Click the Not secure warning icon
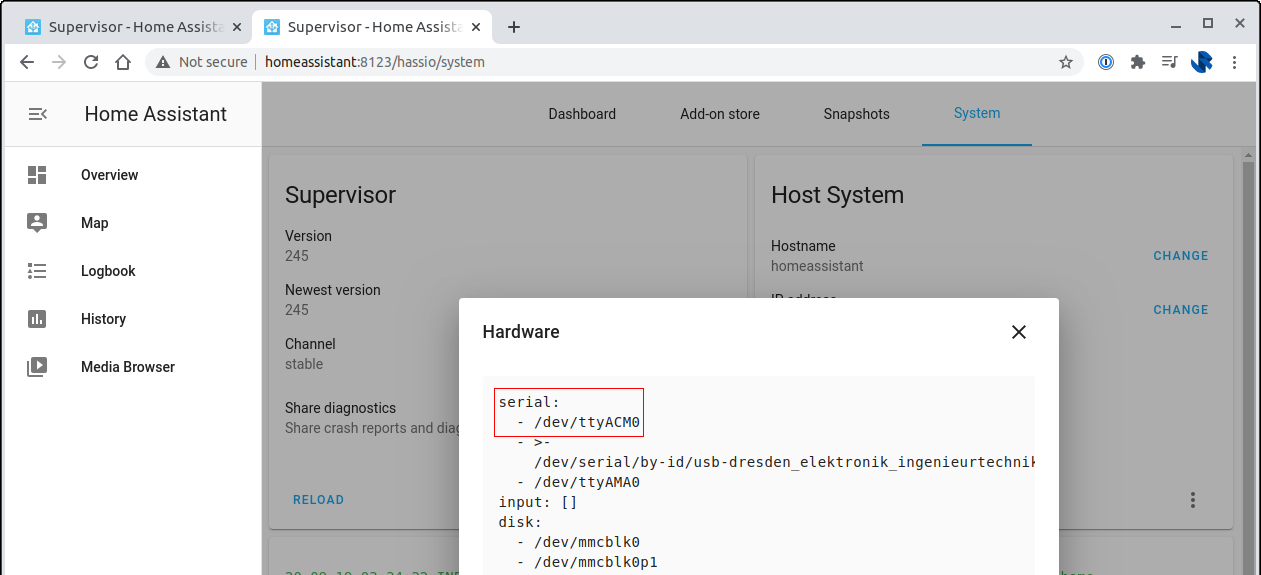Viewport: 1261px width, 575px height. click(162, 62)
